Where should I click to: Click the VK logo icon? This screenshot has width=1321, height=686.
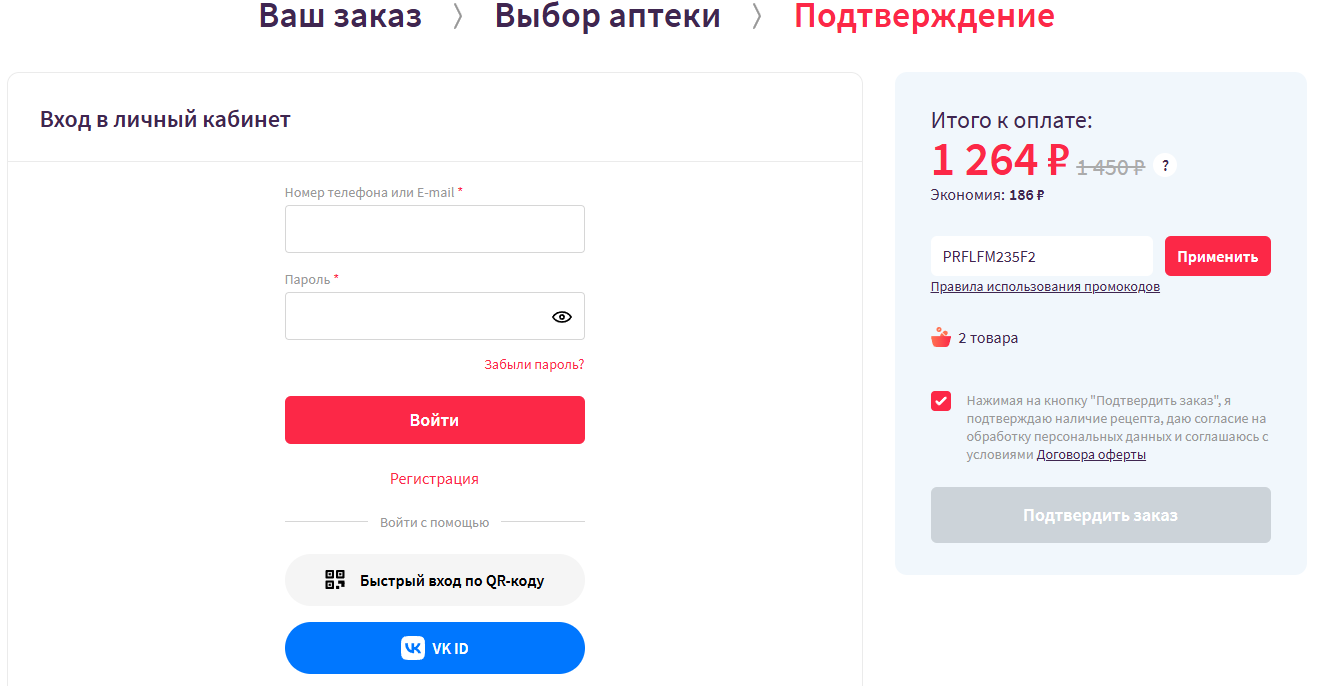point(413,648)
